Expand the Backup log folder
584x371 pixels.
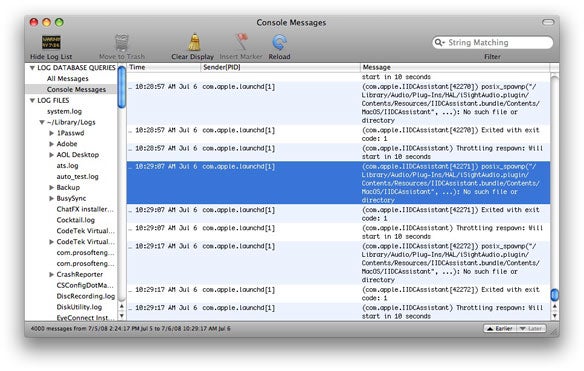click(x=52, y=187)
